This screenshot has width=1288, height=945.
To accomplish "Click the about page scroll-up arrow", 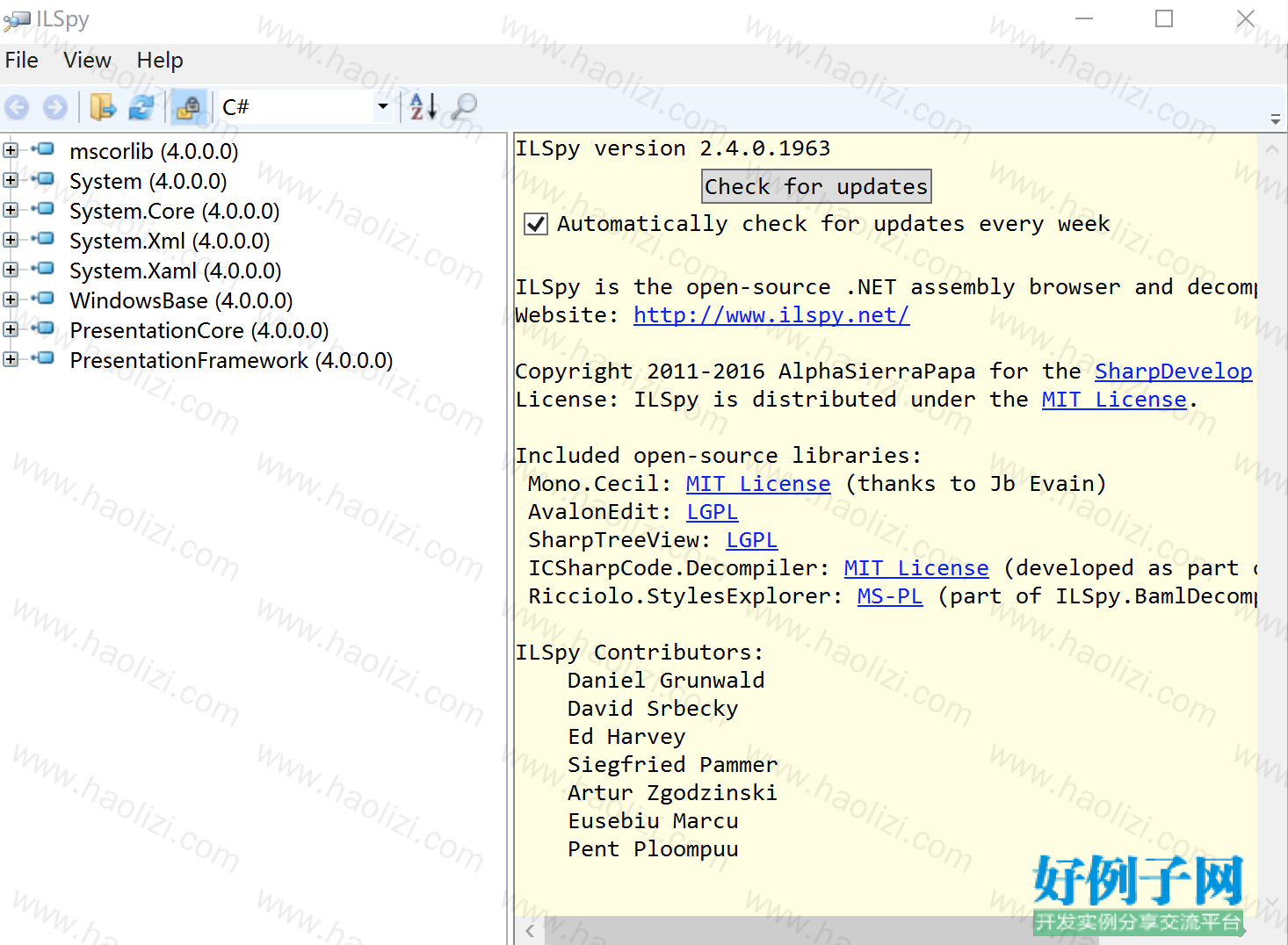I will 1272,149.
